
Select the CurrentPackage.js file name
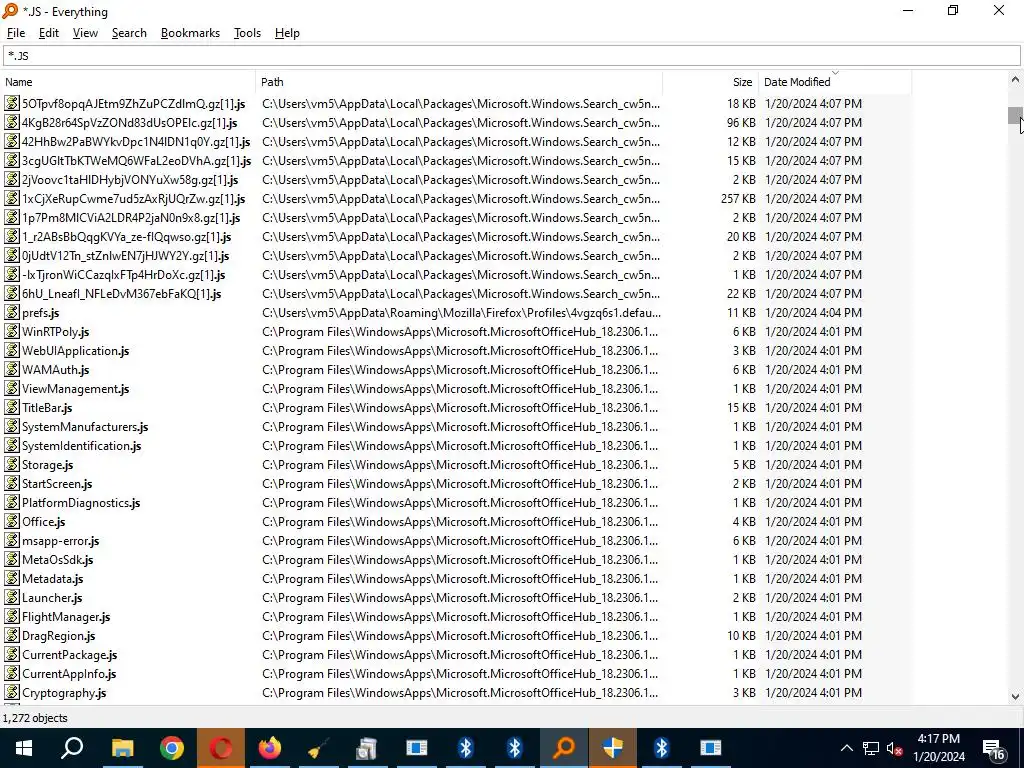click(70, 655)
